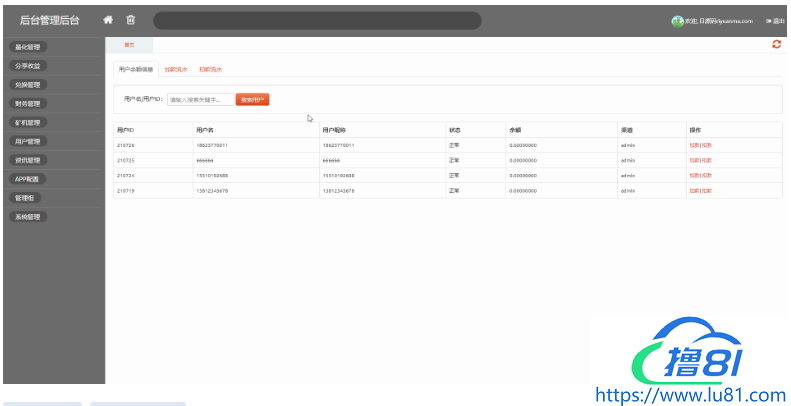The height and width of the screenshot is (406, 791).
Task: Switch to the 加款流水 tab
Action: [x=176, y=70]
